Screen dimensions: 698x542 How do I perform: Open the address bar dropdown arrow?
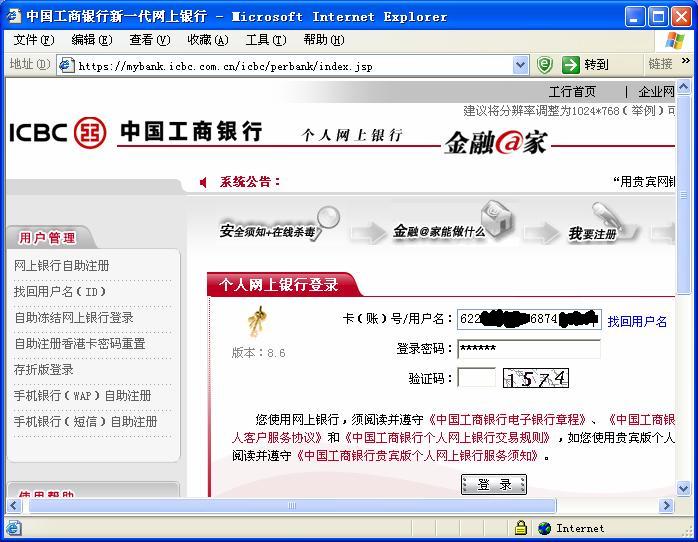click(520, 65)
